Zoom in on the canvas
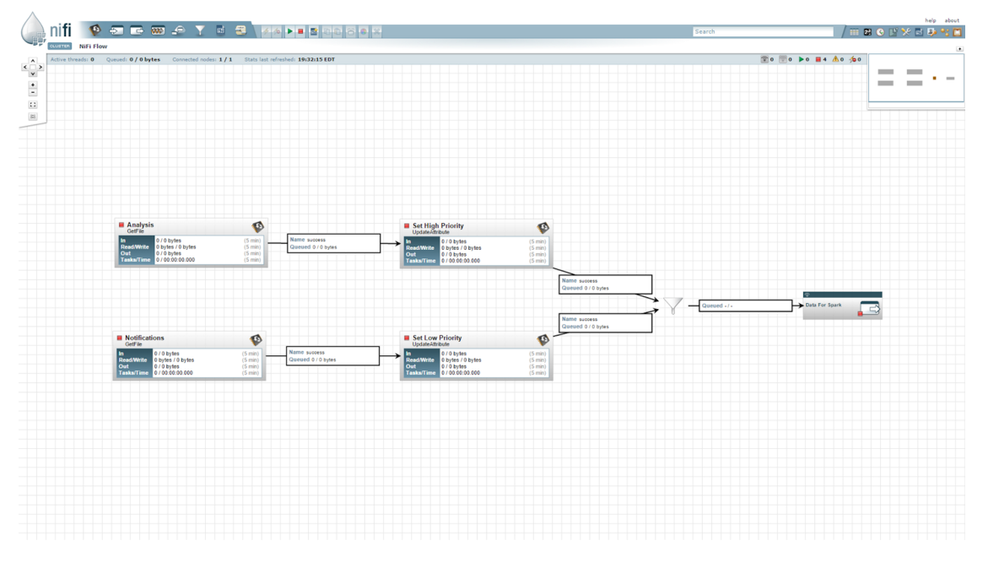Viewport: 999px width, 579px height. (x=32, y=85)
